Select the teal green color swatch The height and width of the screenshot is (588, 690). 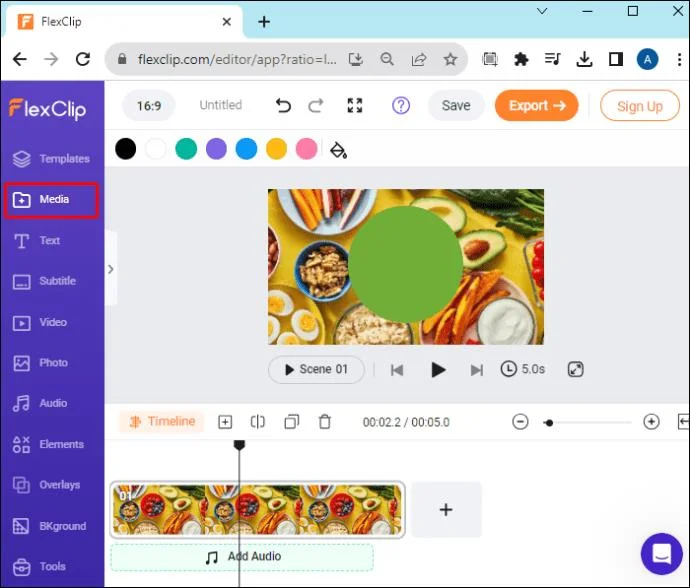tap(186, 149)
